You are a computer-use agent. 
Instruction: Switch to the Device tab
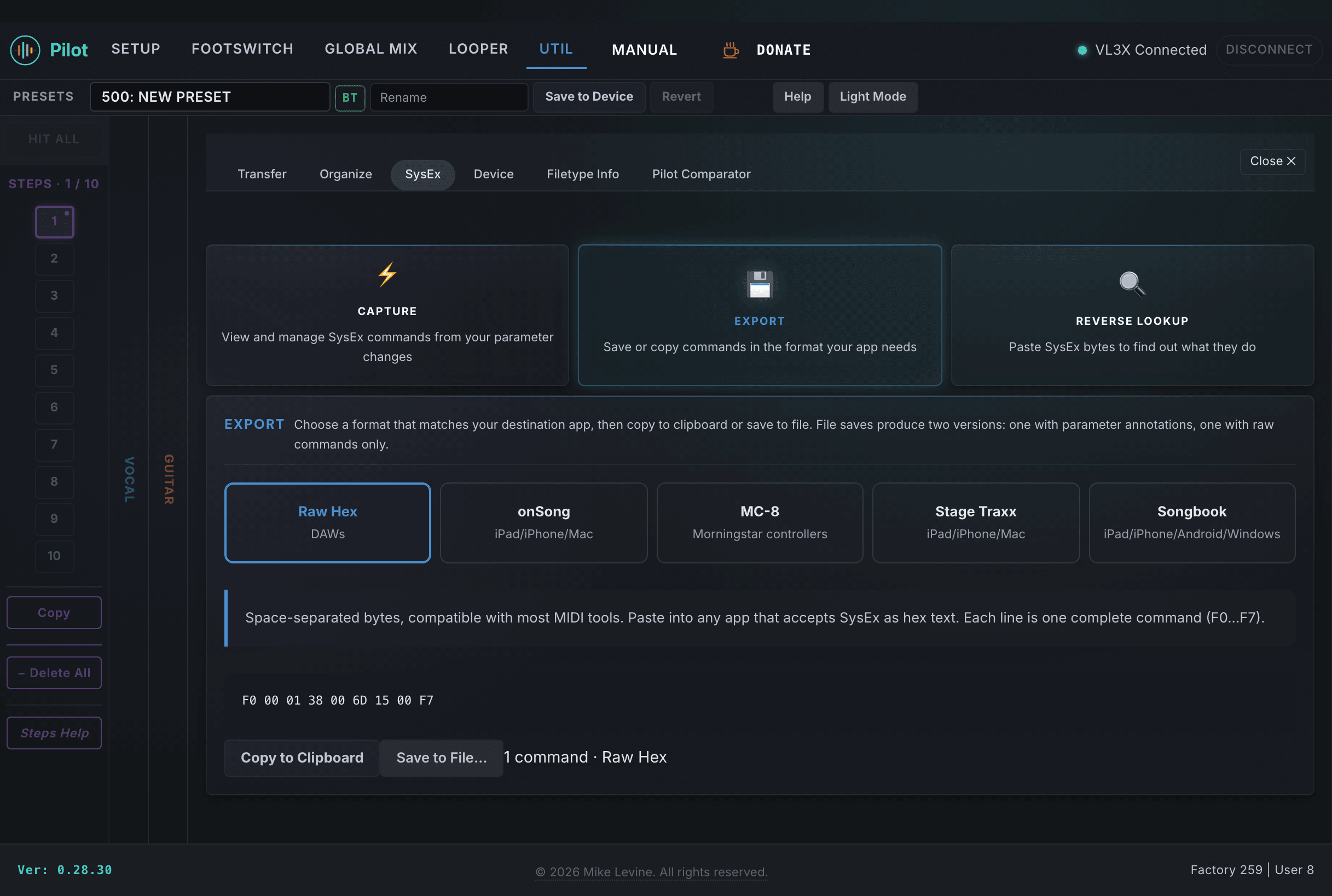point(494,174)
